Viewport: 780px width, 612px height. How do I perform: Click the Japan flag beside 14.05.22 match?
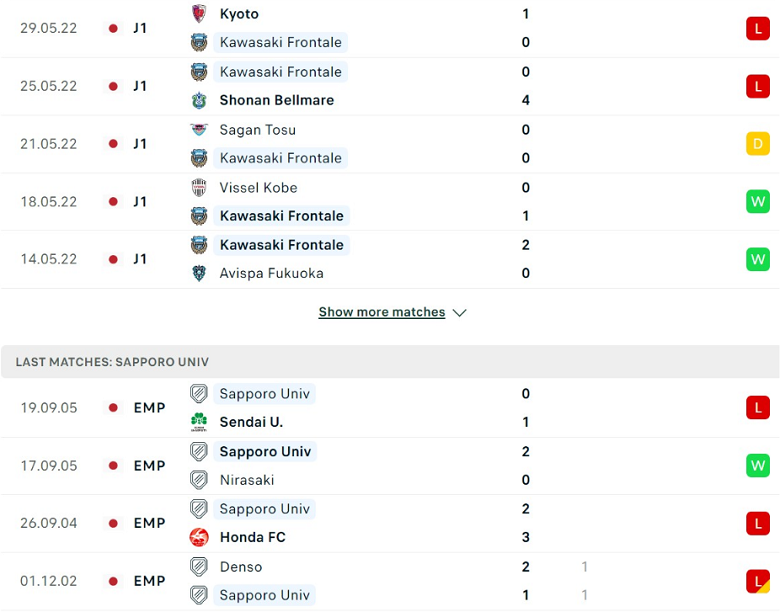click(x=113, y=259)
